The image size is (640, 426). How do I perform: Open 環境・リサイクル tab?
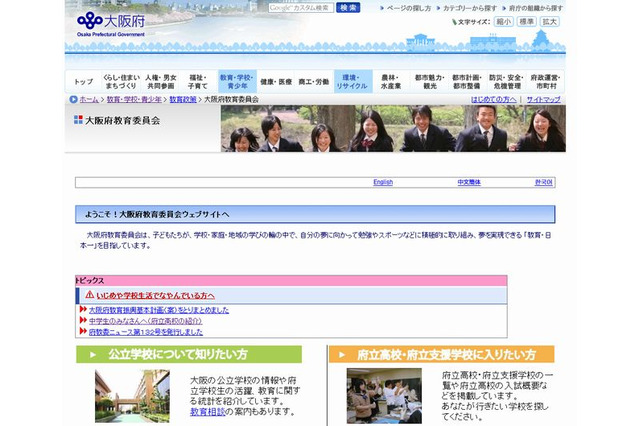point(353,82)
